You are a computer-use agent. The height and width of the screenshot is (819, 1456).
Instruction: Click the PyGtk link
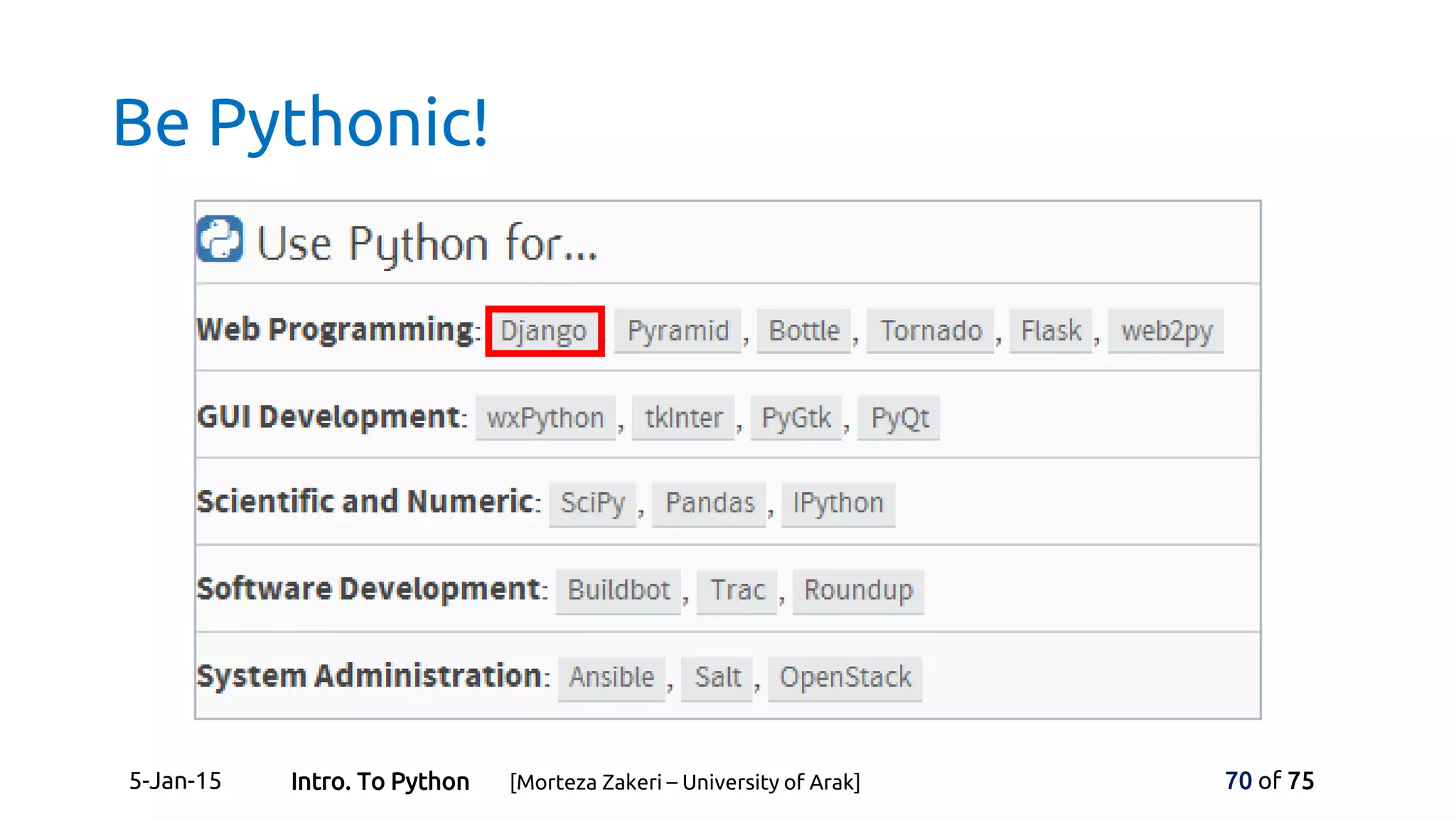click(x=796, y=419)
